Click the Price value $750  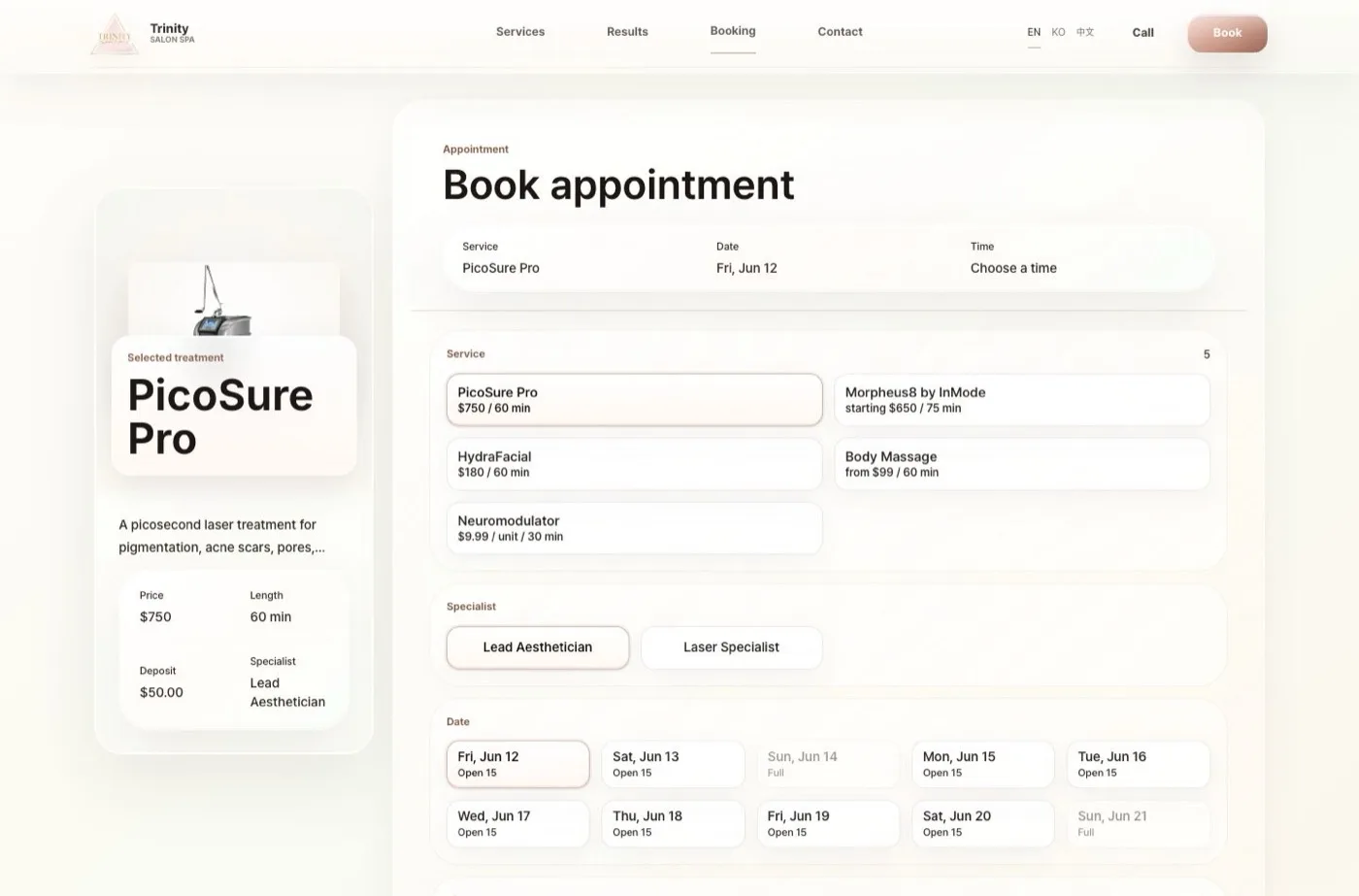[x=155, y=616]
